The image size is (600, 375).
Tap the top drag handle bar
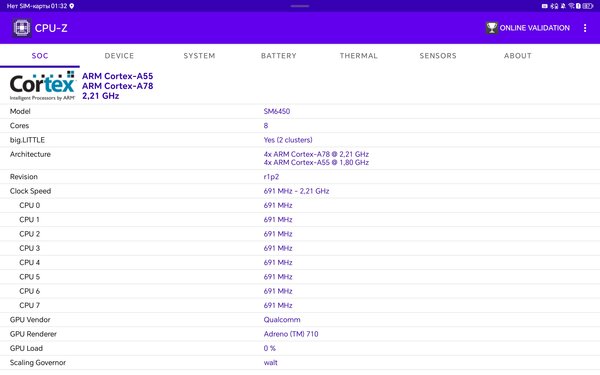coord(300,6)
